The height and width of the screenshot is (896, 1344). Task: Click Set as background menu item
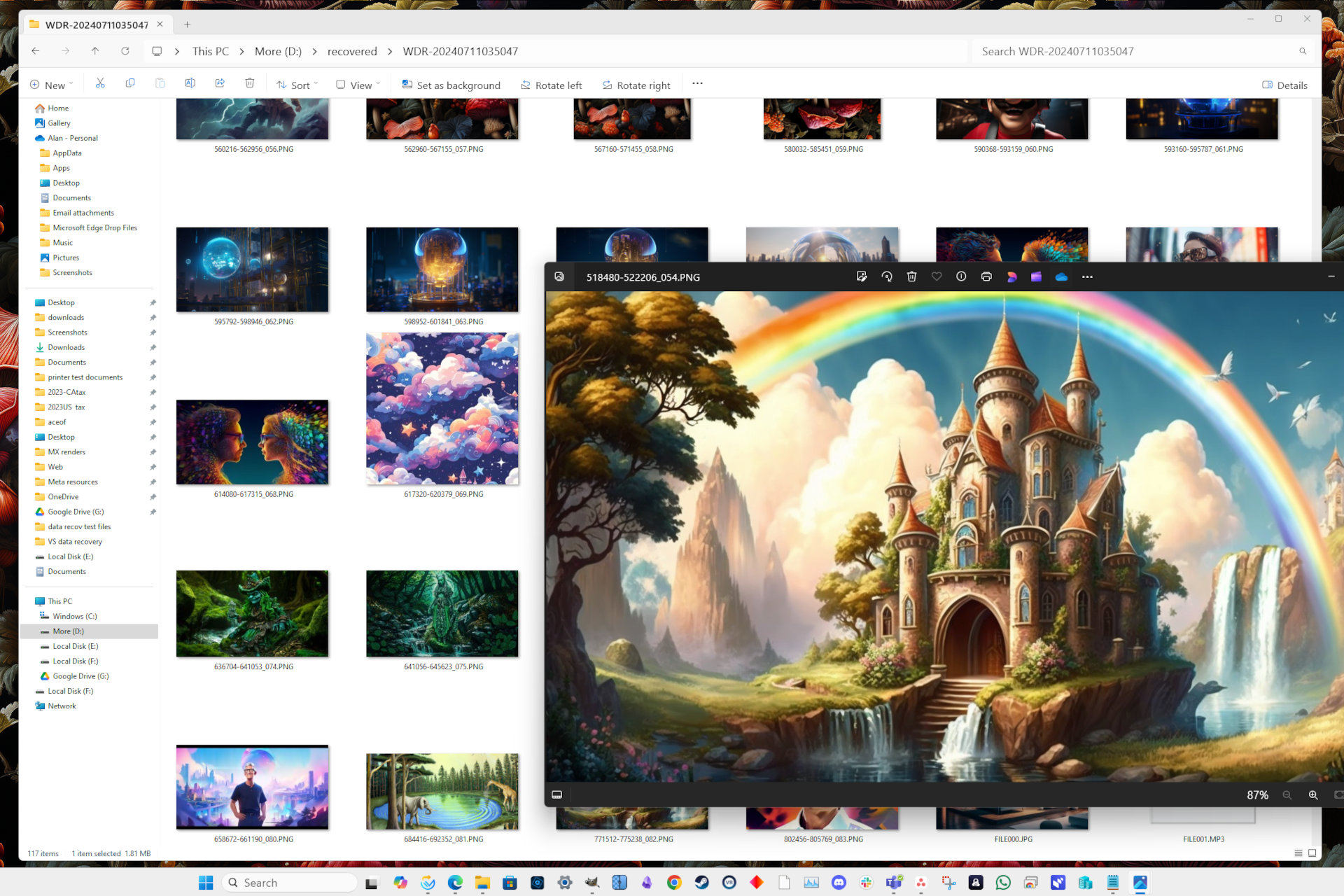click(x=453, y=84)
